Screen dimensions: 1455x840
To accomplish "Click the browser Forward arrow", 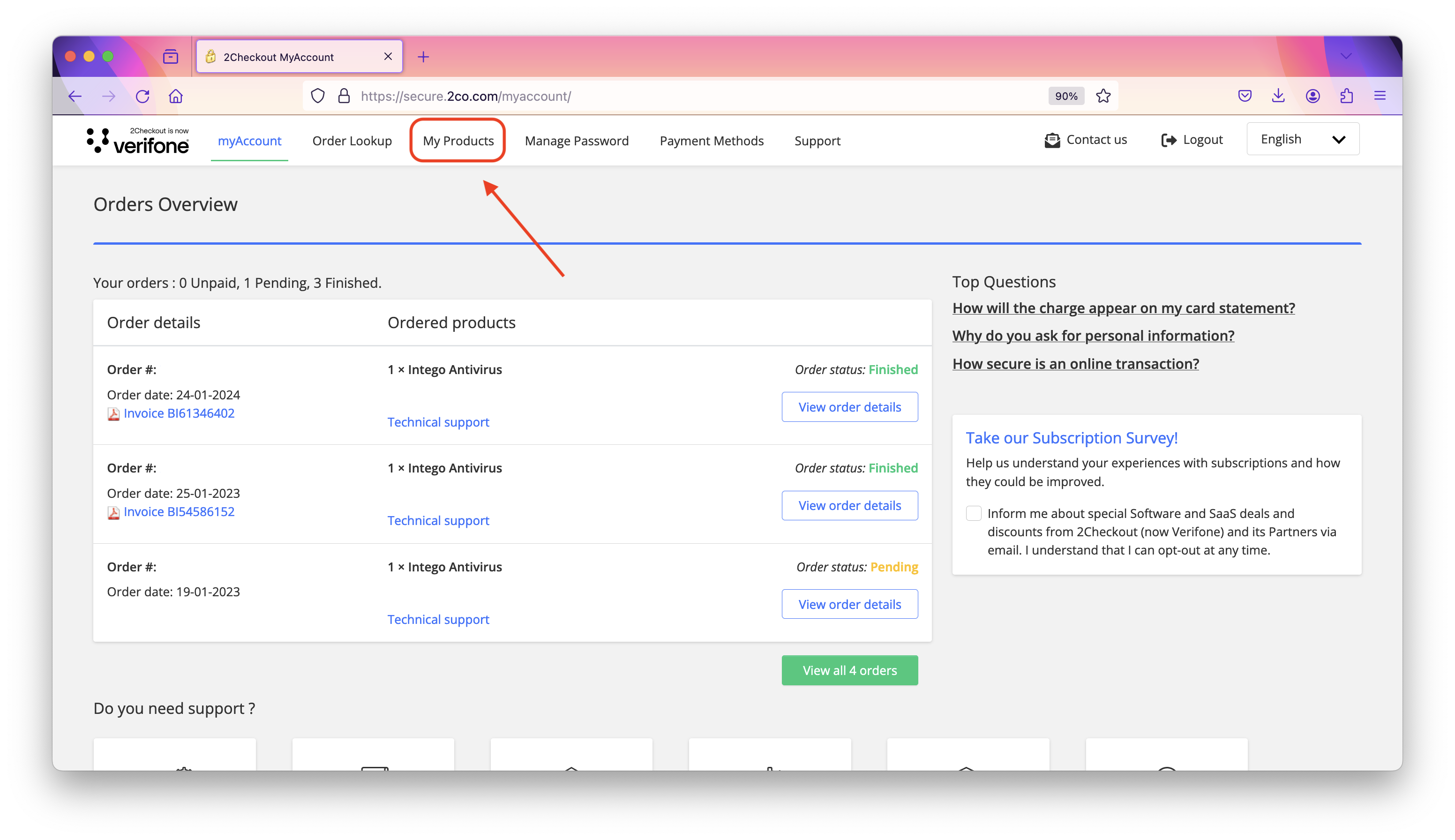I will [108, 97].
